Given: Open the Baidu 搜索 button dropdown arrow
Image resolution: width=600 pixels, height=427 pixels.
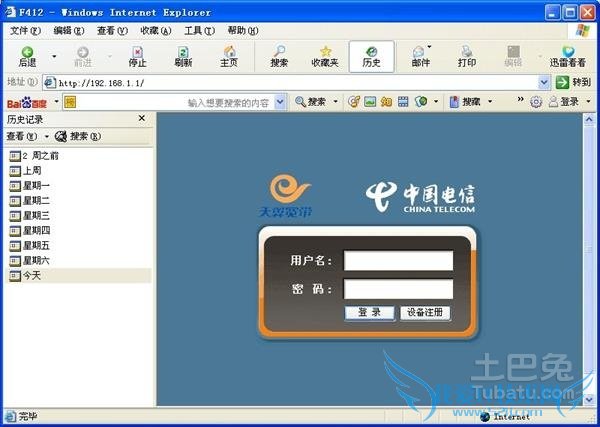Looking at the screenshot, I should pos(336,102).
